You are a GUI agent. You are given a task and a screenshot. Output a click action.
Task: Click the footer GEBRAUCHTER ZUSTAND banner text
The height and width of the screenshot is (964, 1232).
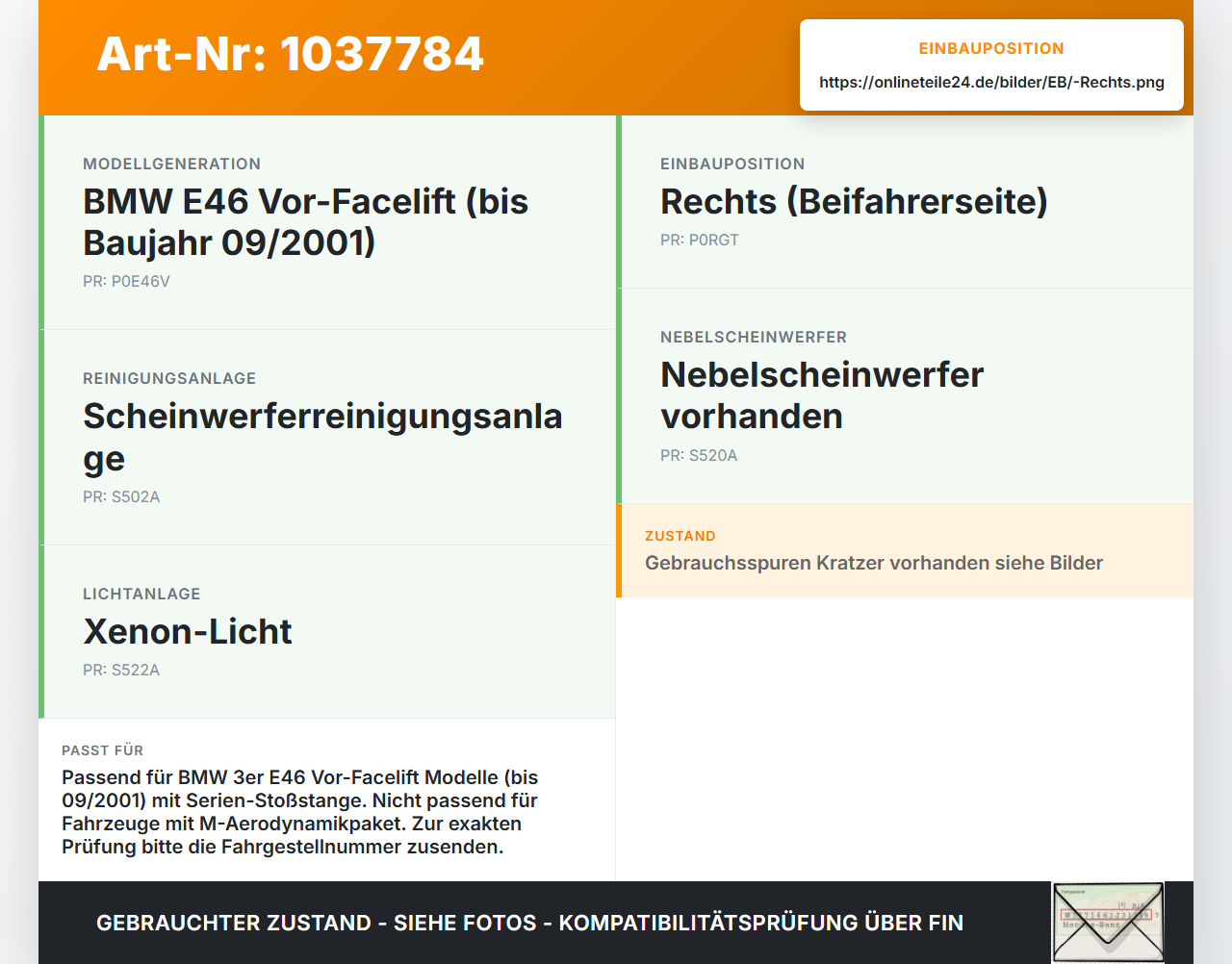click(529, 923)
